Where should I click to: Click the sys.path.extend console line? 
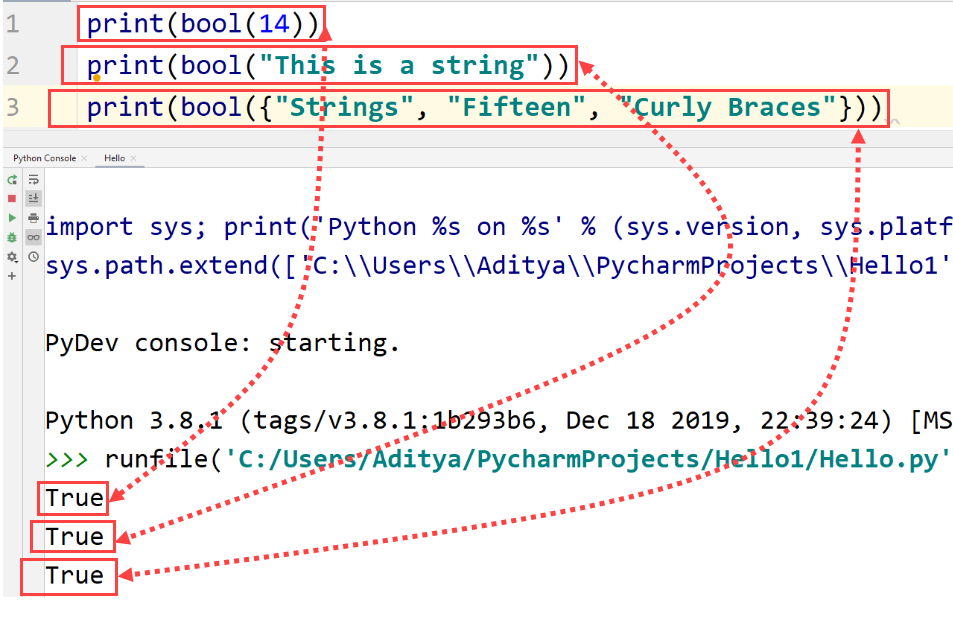498,266
